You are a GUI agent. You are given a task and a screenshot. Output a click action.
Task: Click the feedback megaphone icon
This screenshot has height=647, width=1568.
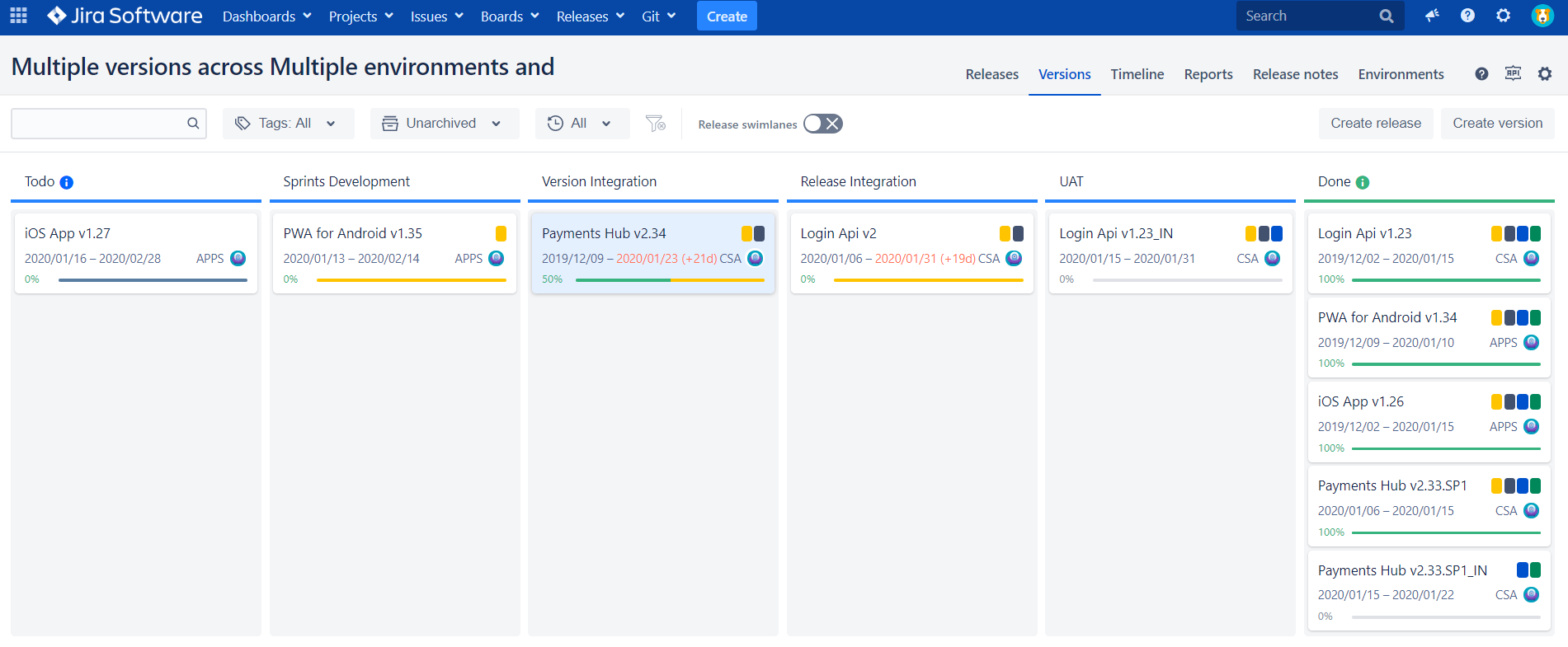click(x=1432, y=16)
